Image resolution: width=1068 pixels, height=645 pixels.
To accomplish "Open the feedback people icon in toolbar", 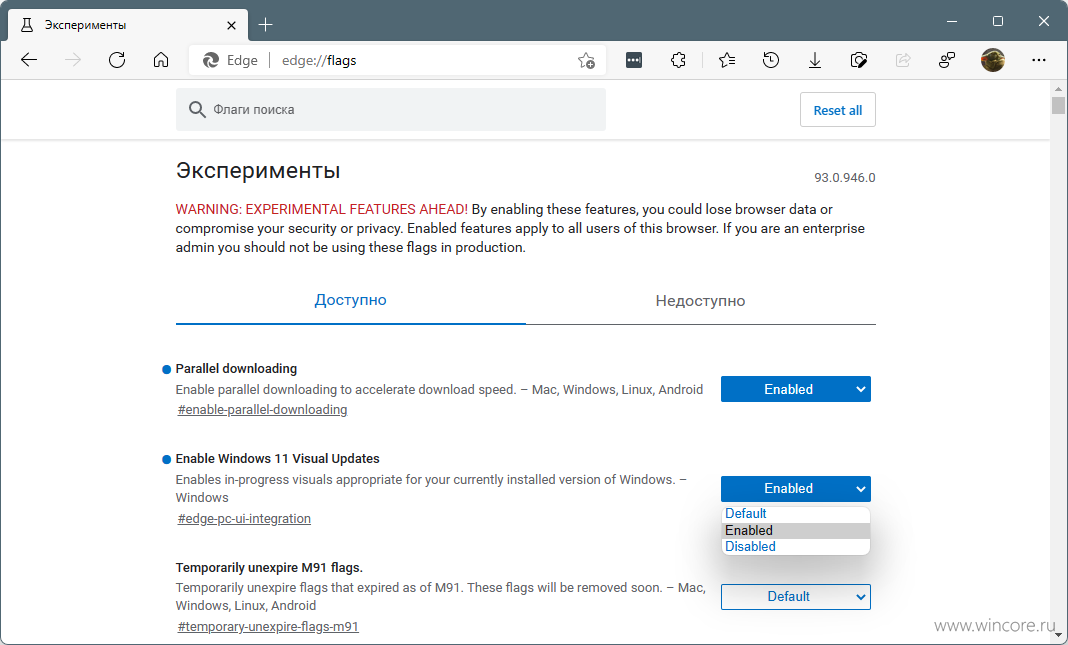I will point(947,60).
